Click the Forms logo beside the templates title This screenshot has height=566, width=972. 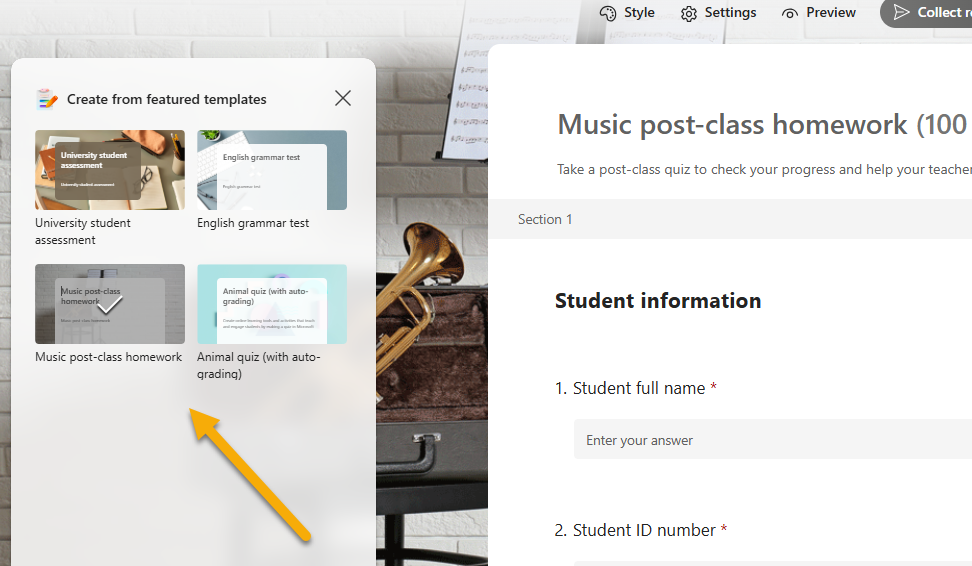47,99
